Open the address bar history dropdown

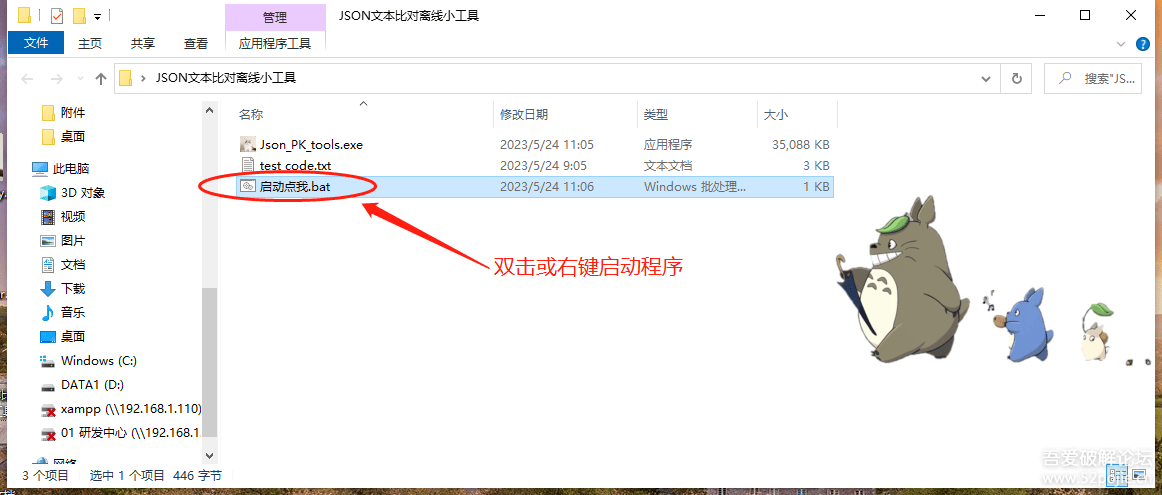point(986,79)
